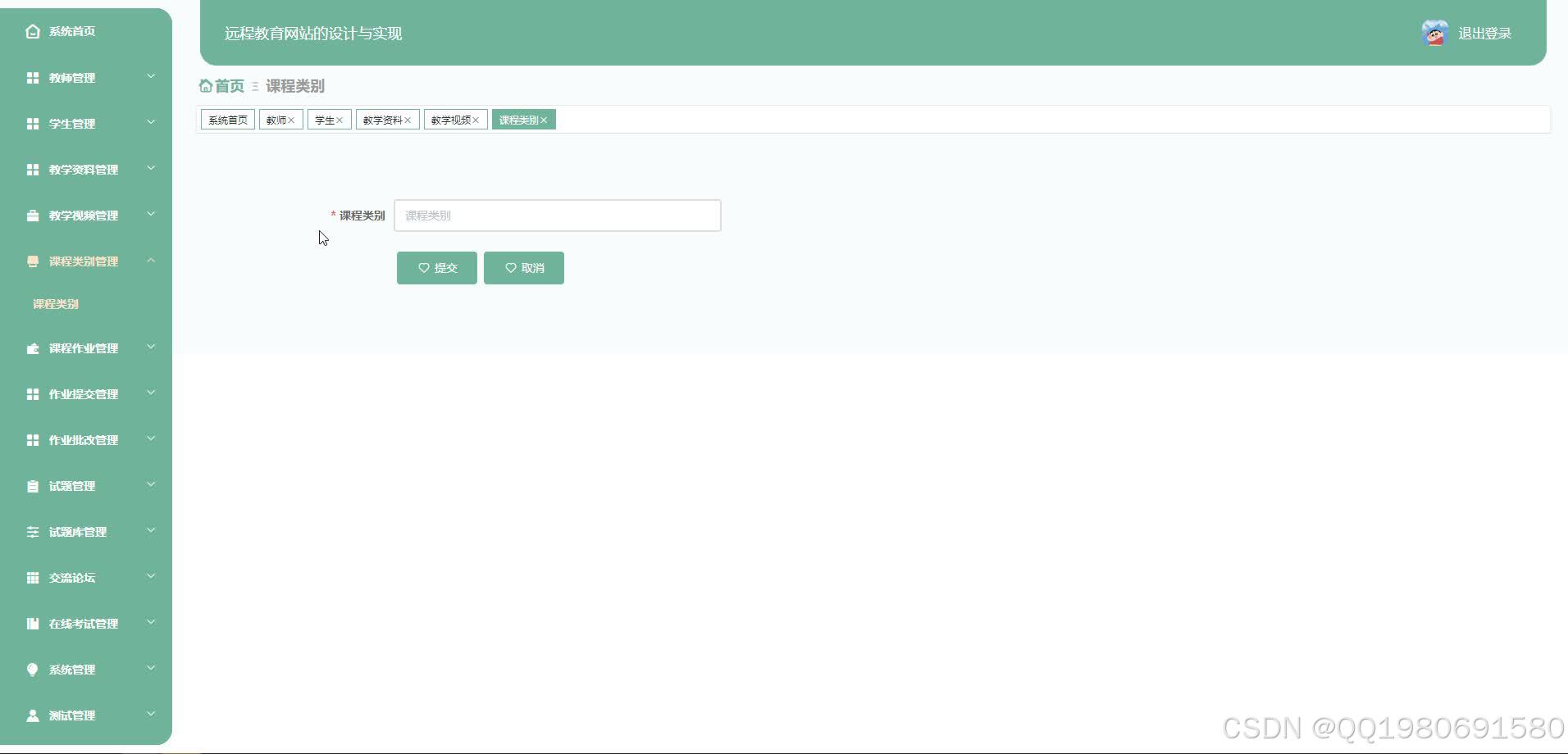Image resolution: width=1568 pixels, height=754 pixels.
Task: Expand the 学生管理 menu chevron
Action: click(x=151, y=122)
